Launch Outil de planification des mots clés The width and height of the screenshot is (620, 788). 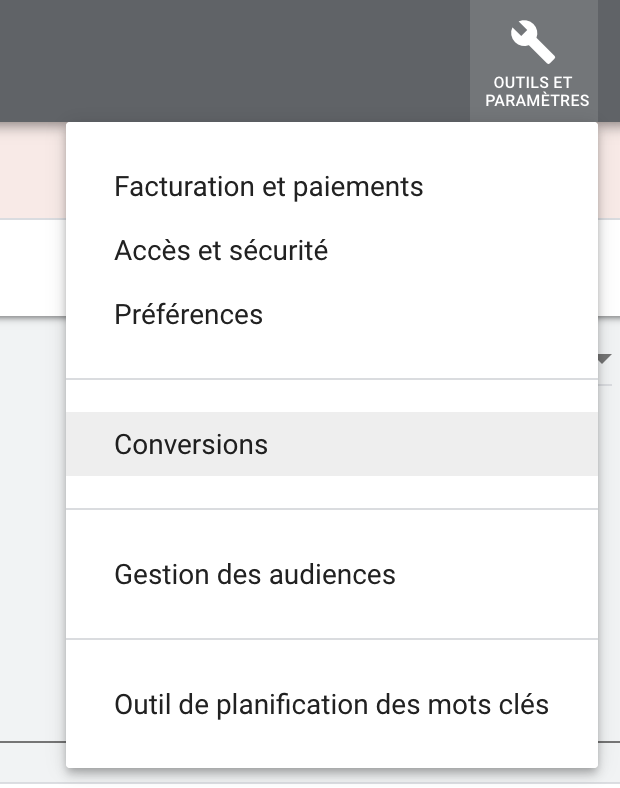tap(332, 705)
